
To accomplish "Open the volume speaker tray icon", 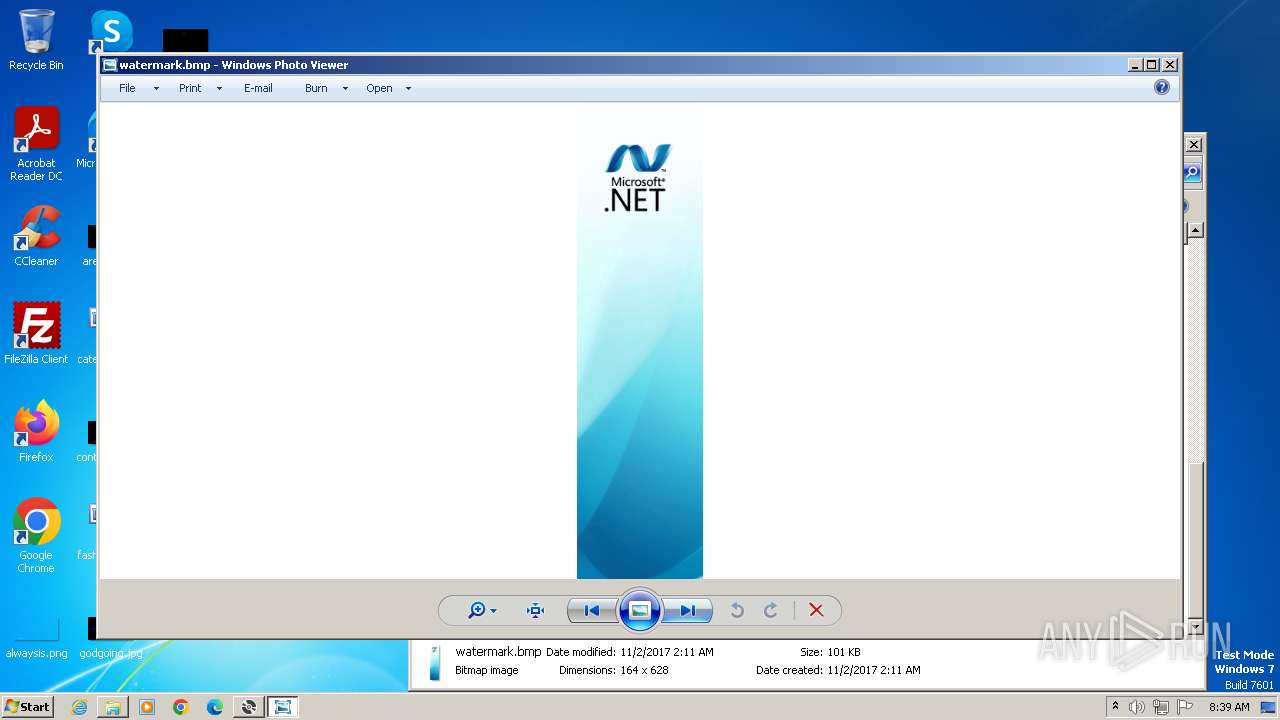I will pyautogui.click(x=1137, y=707).
